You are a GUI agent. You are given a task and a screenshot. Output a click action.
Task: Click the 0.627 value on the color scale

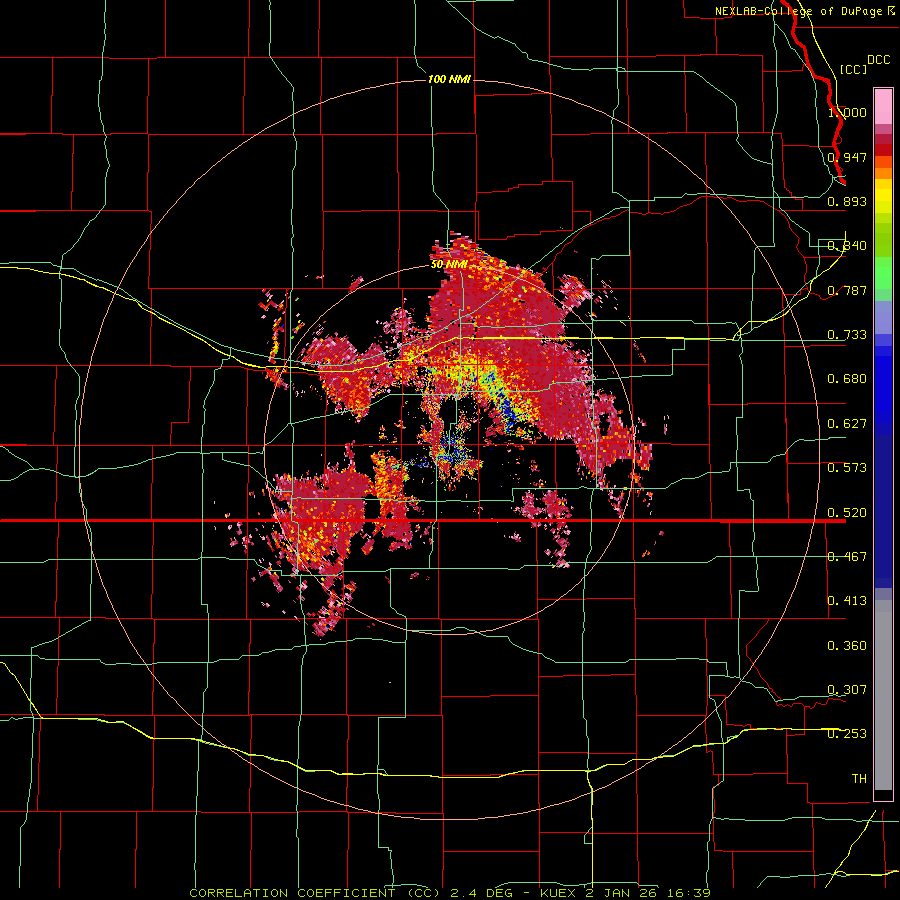847,424
